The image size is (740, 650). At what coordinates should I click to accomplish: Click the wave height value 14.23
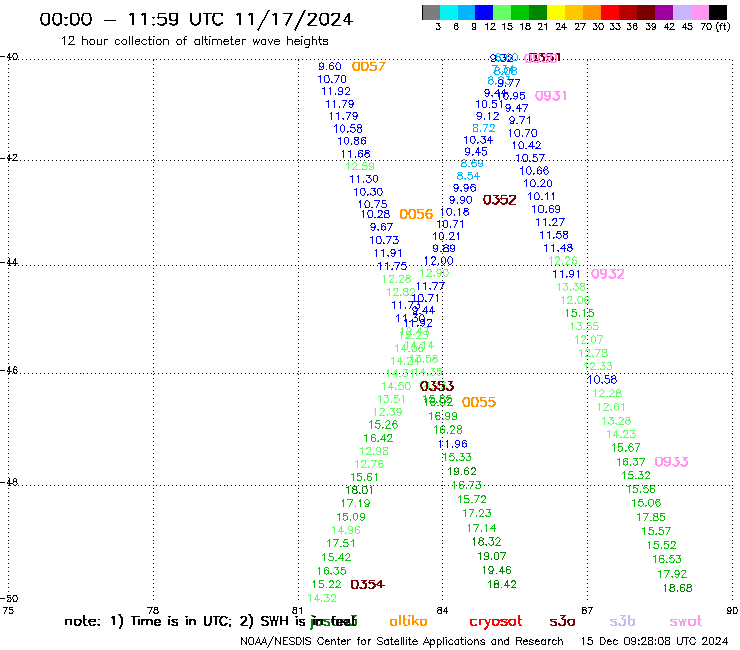tap(621, 434)
